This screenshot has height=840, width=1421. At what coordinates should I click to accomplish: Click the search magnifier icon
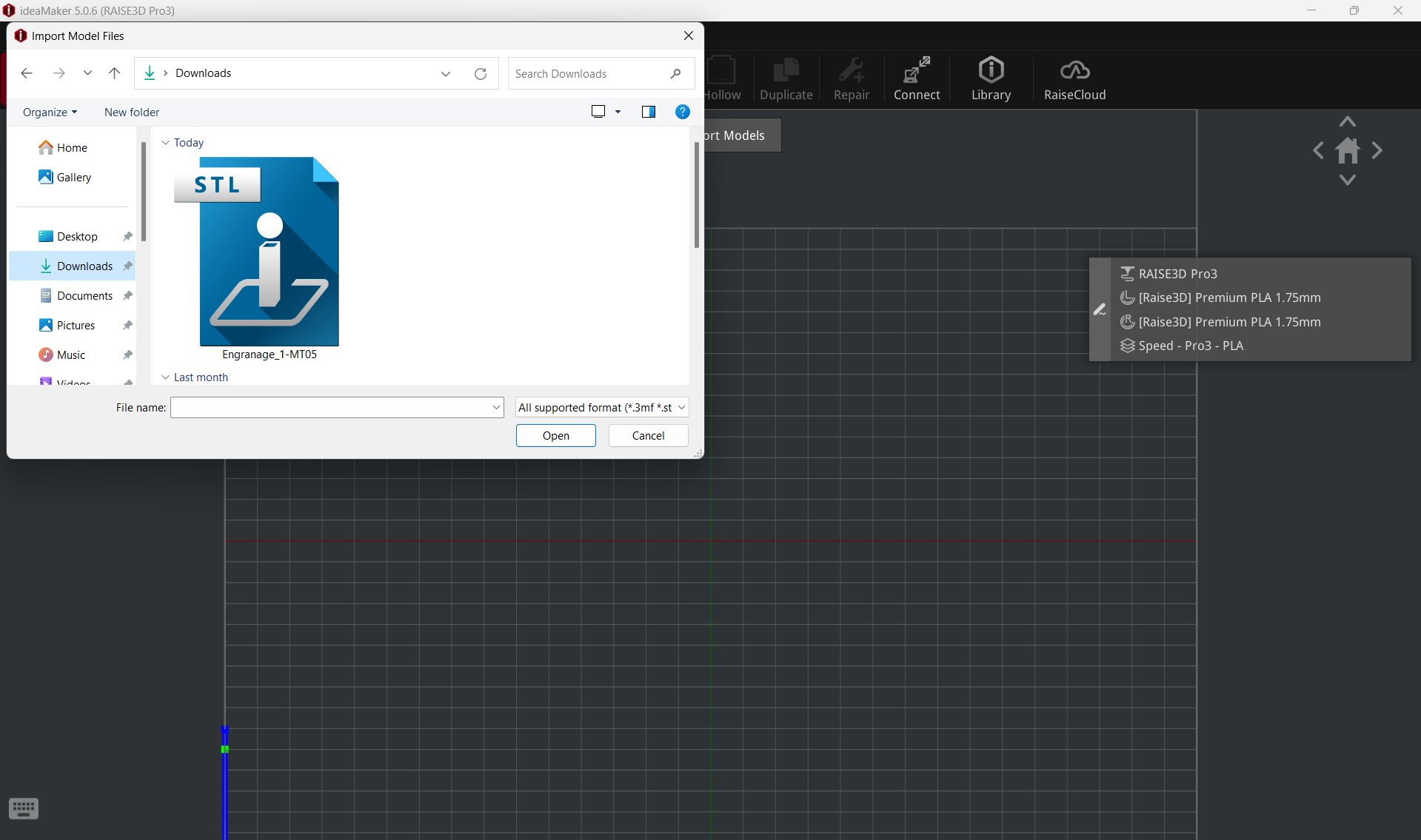(x=675, y=73)
